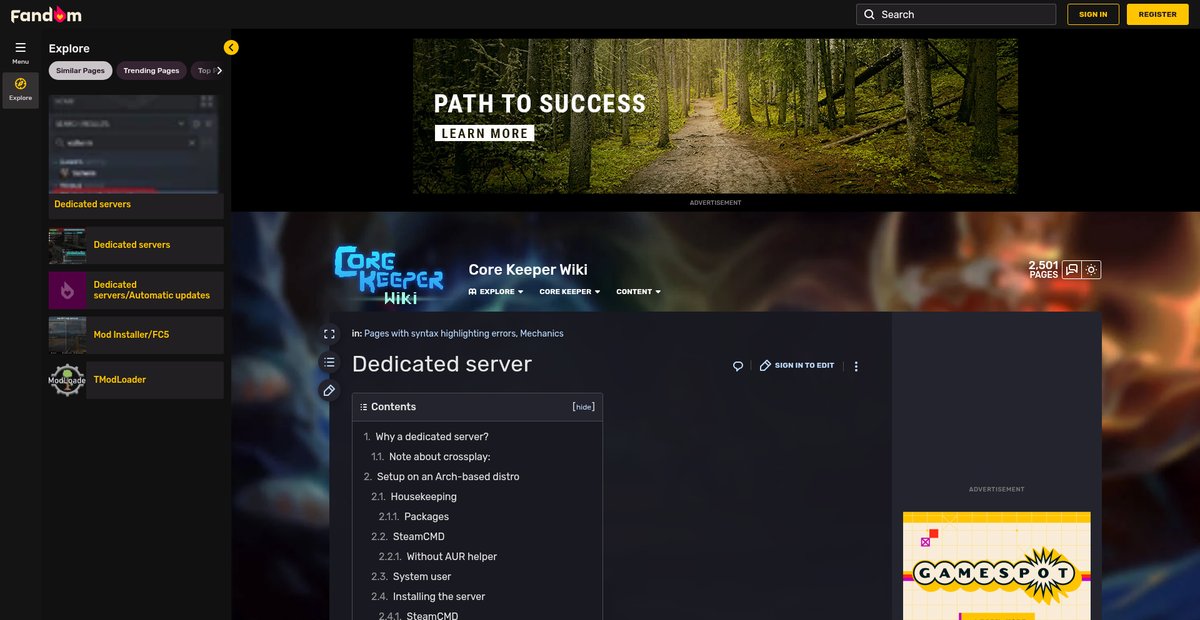The height and width of the screenshot is (620, 1200).
Task: Switch to the Trending Pages tab
Action: tap(152, 71)
